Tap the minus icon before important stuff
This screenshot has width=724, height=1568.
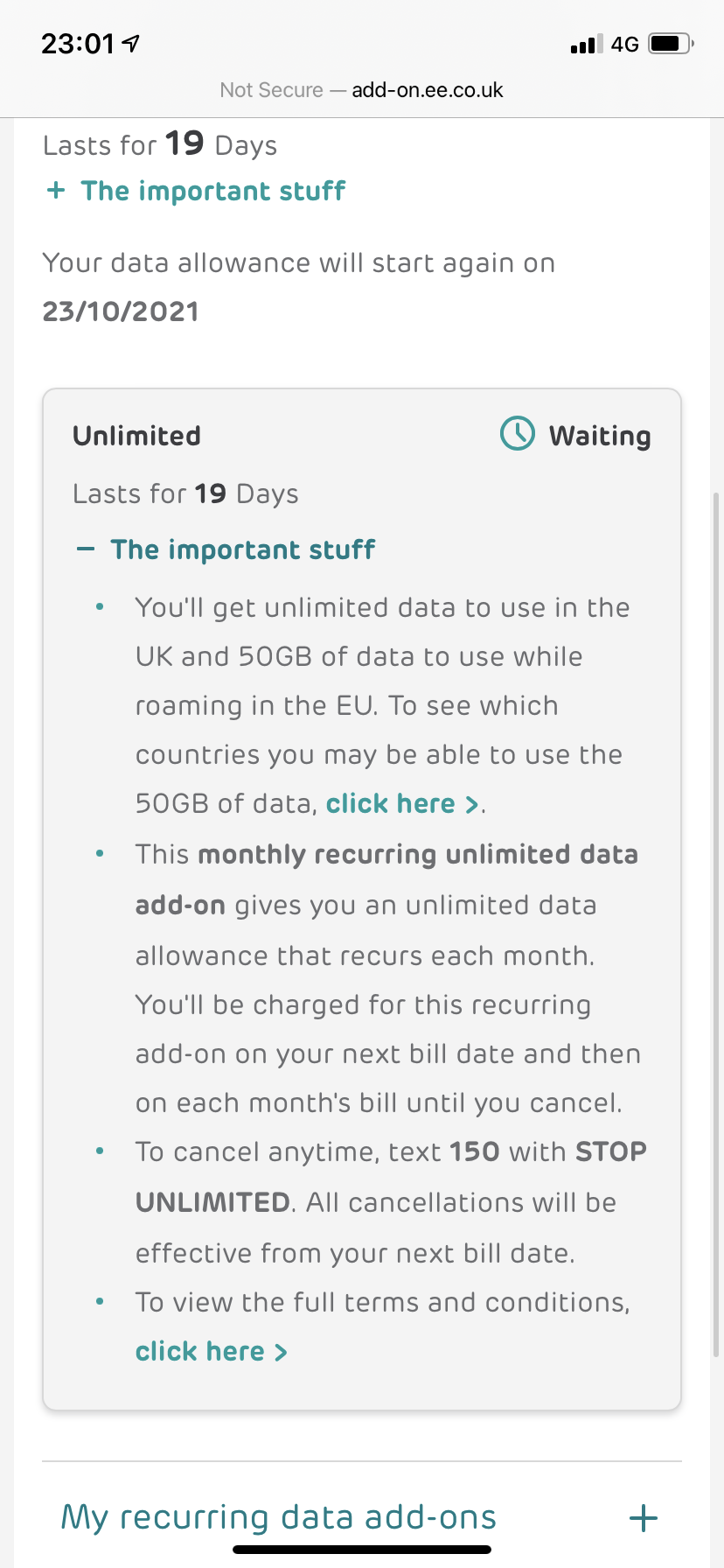pyautogui.click(x=86, y=549)
